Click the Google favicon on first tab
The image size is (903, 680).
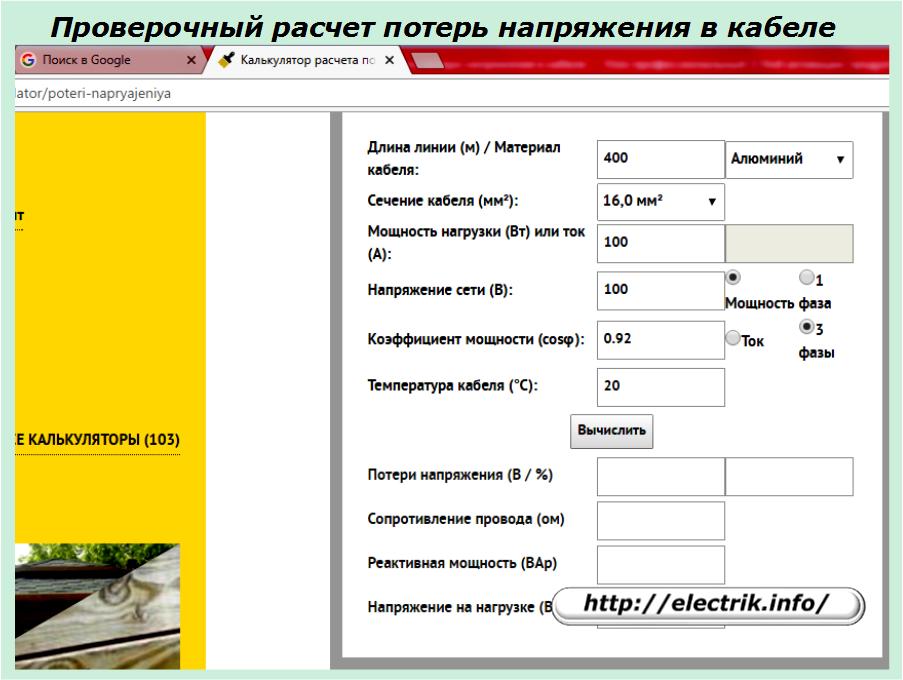click(x=27, y=60)
